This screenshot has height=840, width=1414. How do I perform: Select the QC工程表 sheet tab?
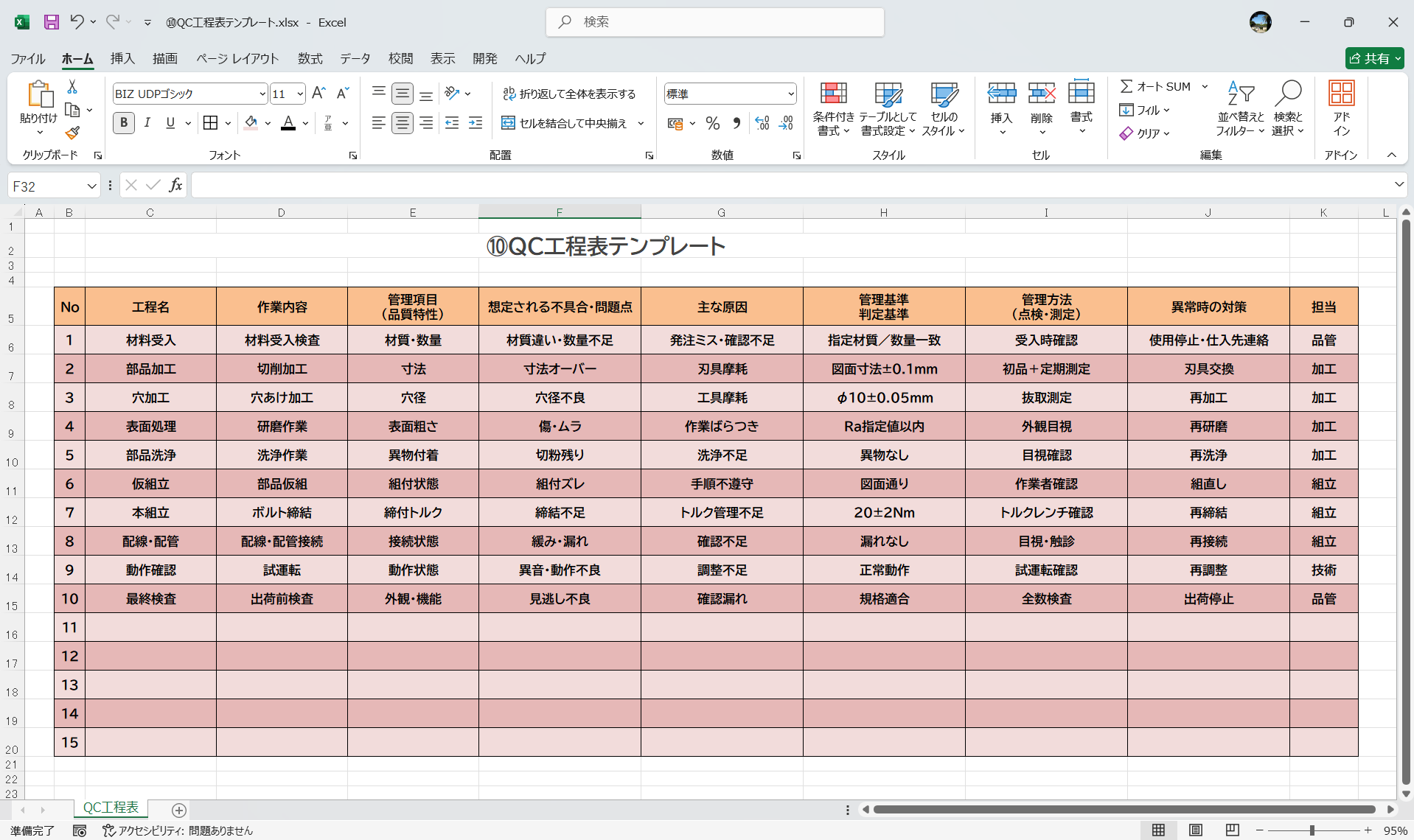coord(111,808)
